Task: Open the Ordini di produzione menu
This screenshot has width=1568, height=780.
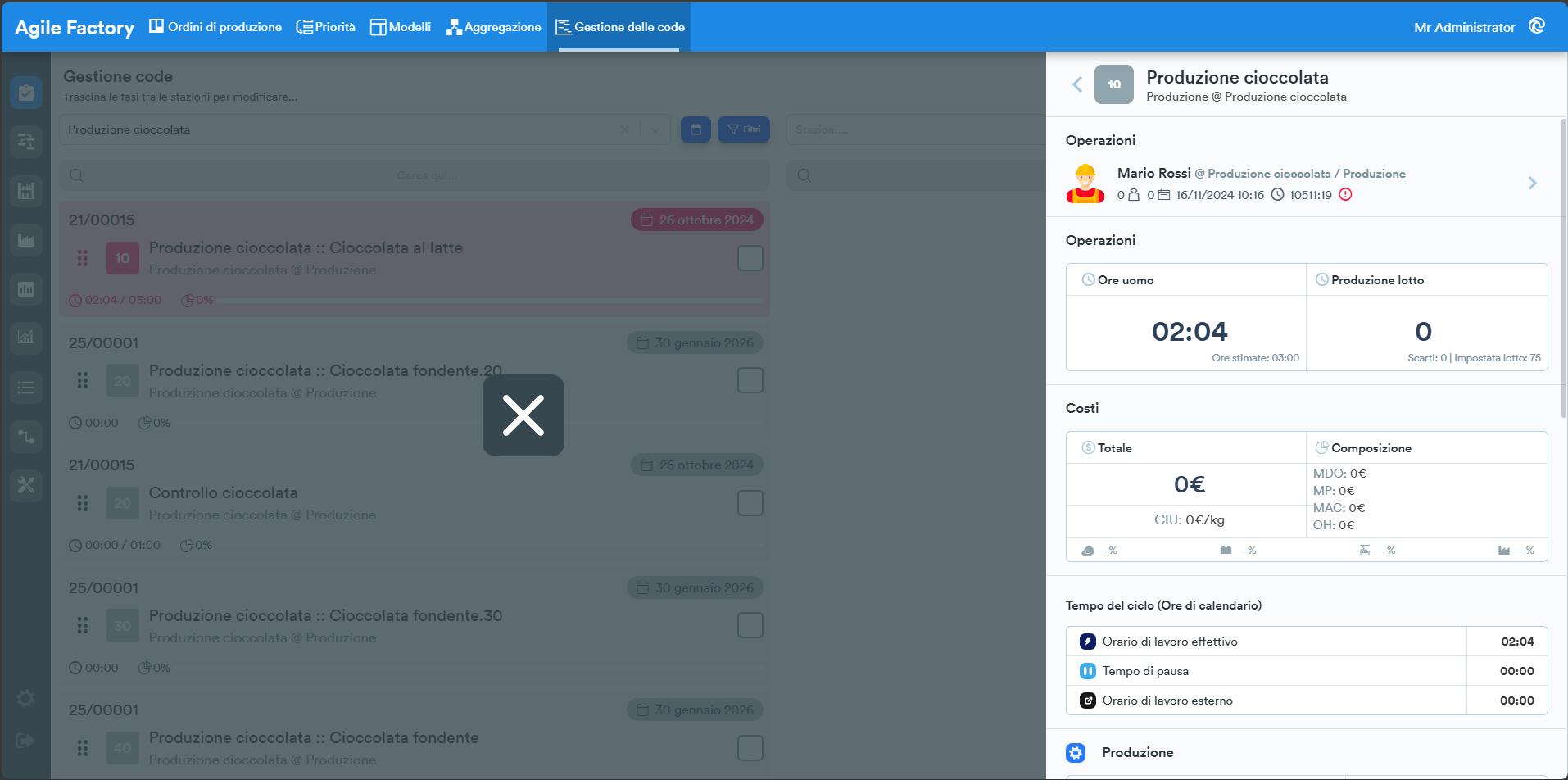Action: point(215,27)
